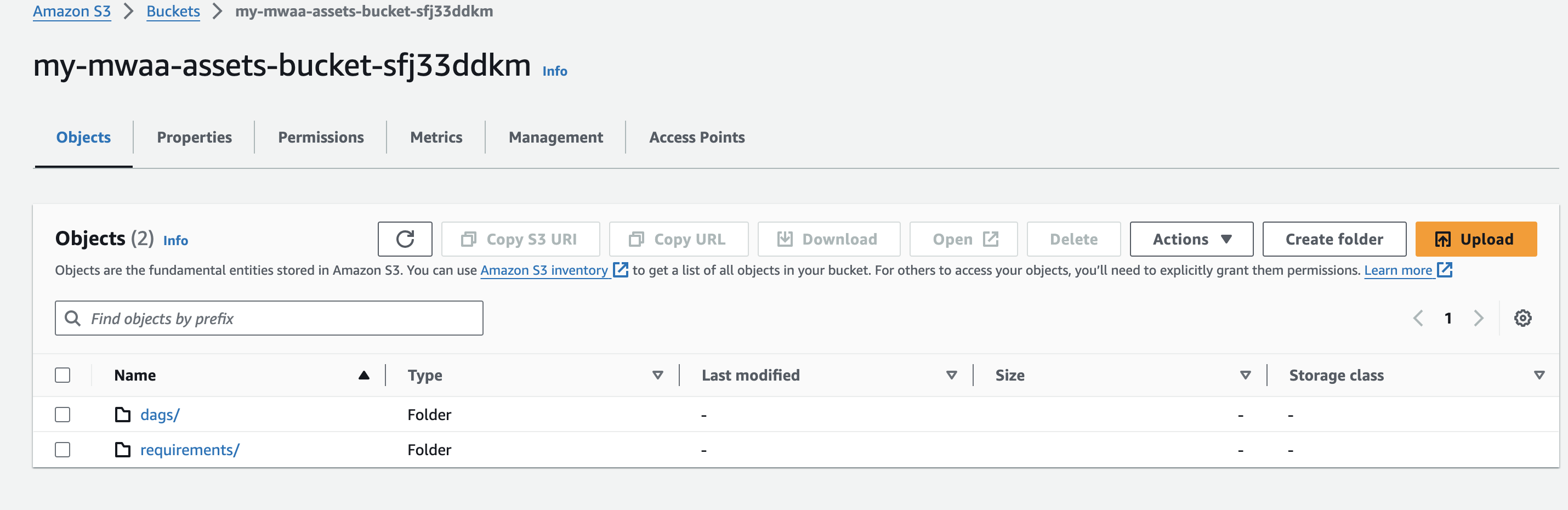Click the Size column header
This screenshot has height=510, width=1568.
[1010, 376]
